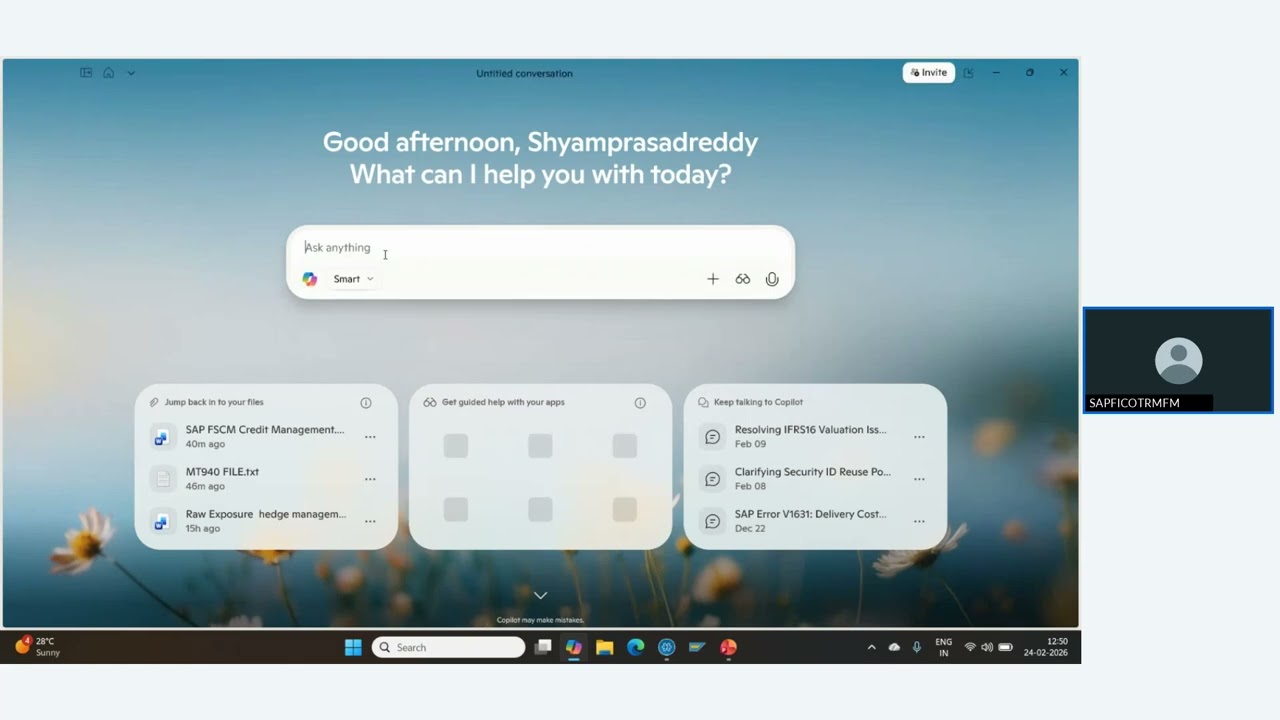Click Get guided help with your apps

tap(503, 402)
